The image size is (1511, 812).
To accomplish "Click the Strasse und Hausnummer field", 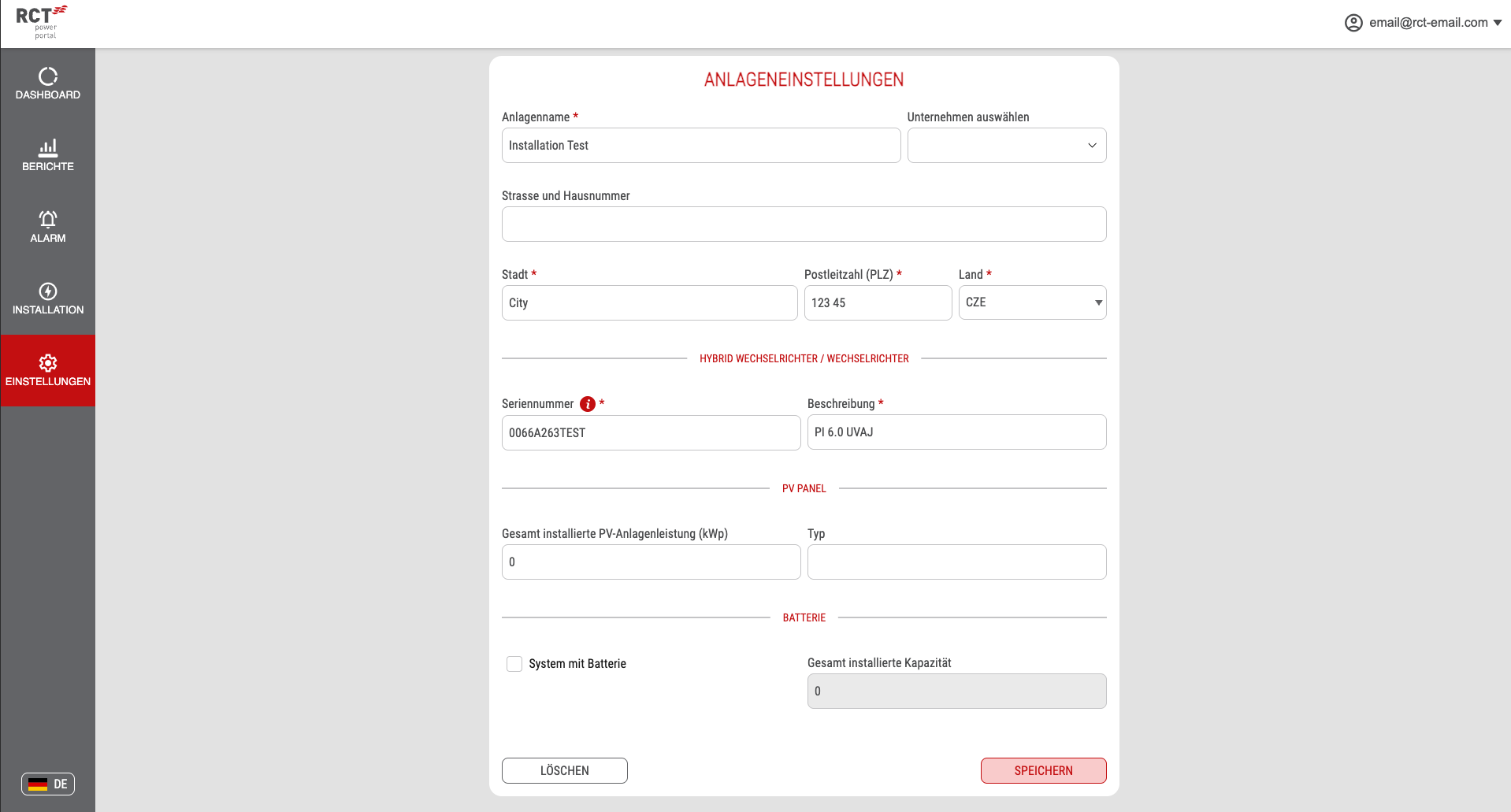I will (x=804, y=224).
